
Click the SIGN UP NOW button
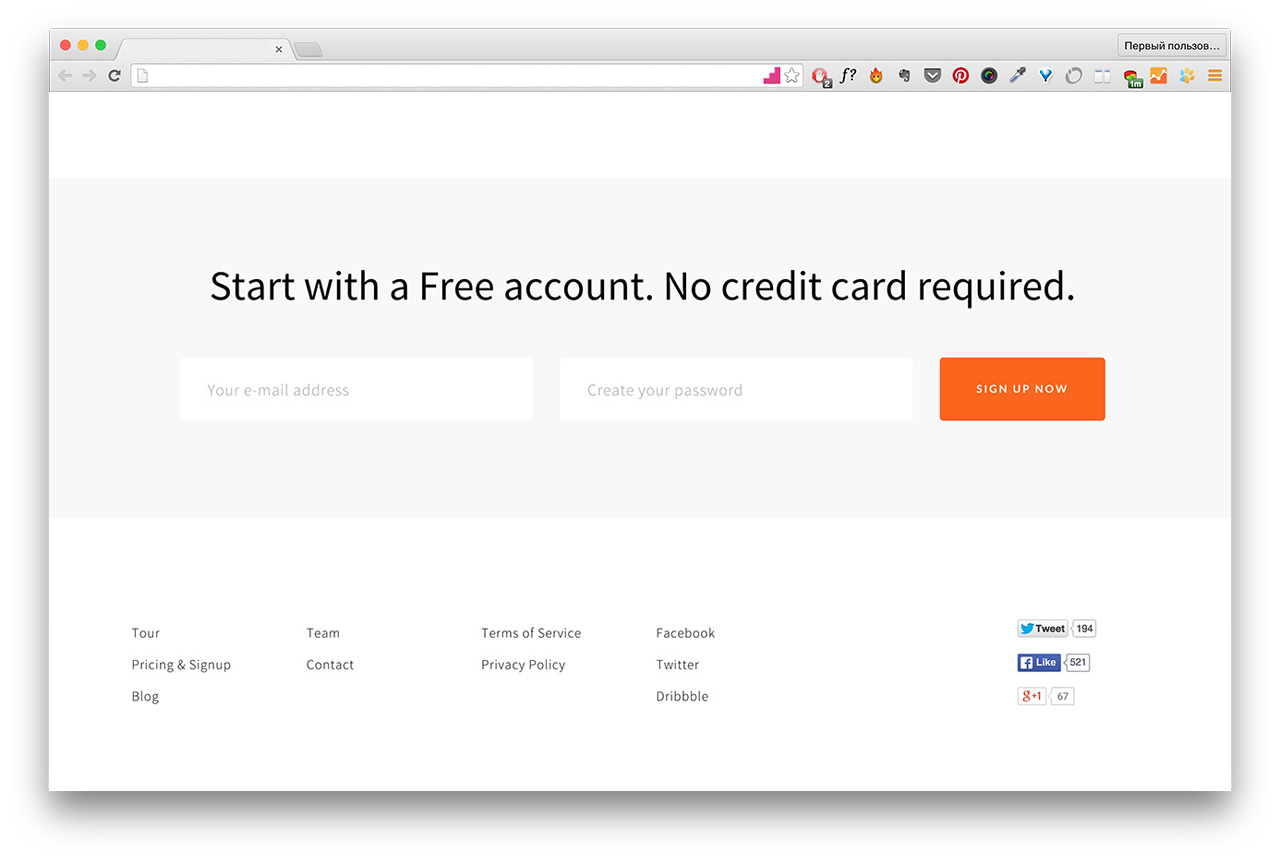[1022, 389]
